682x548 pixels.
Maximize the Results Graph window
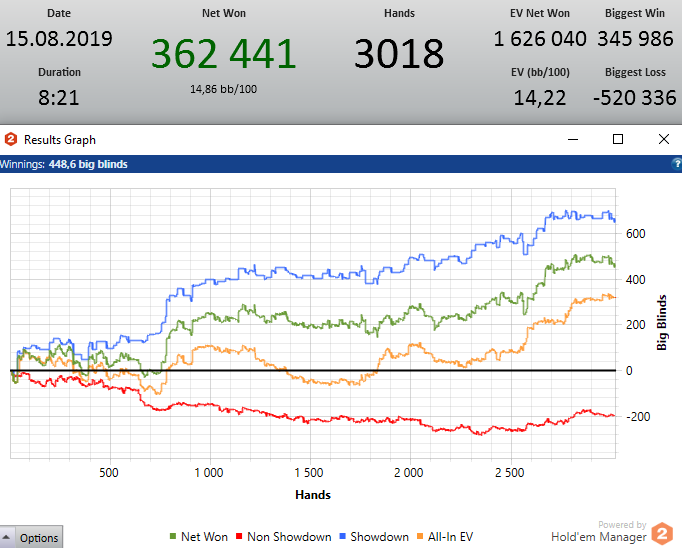pos(618,139)
